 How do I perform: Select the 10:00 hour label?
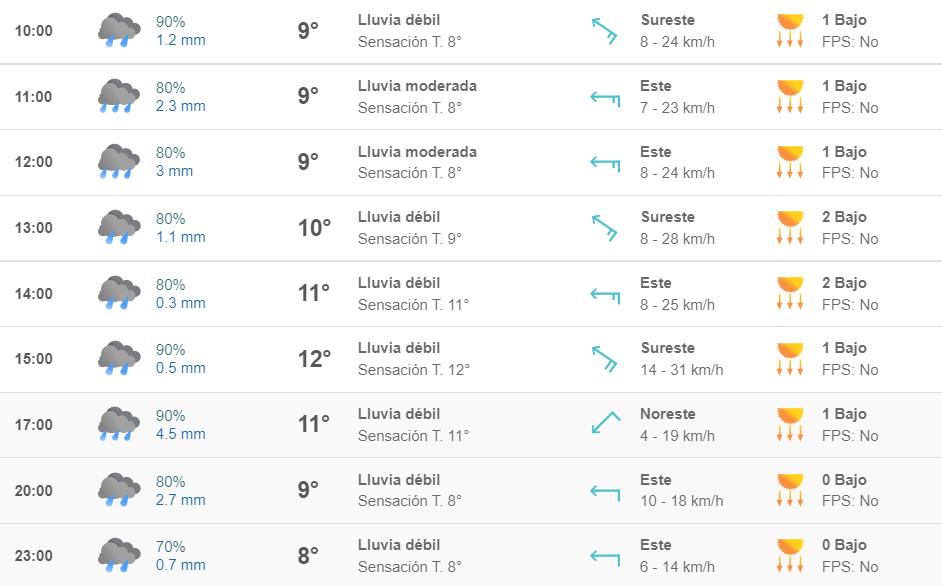[x=34, y=31]
